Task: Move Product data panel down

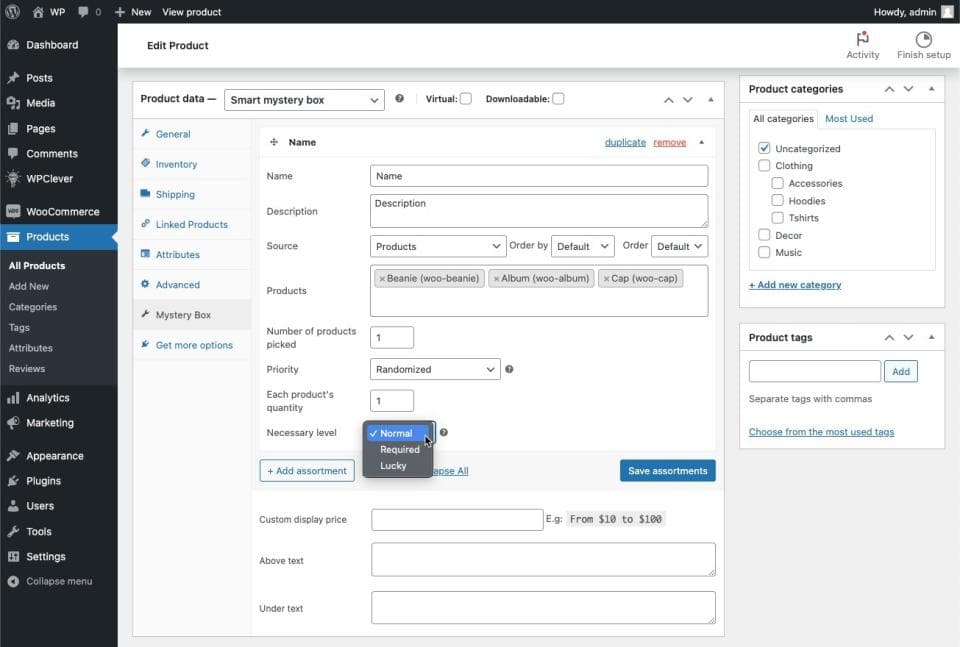Action: click(x=688, y=100)
